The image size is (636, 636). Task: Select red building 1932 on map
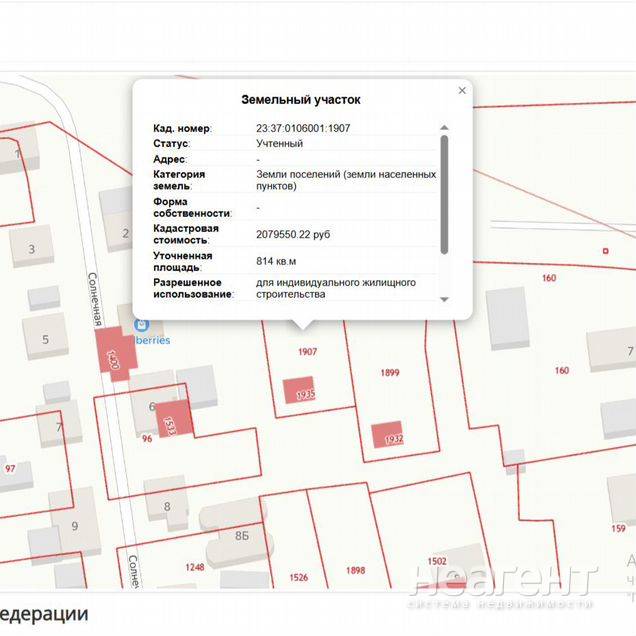[x=387, y=435]
